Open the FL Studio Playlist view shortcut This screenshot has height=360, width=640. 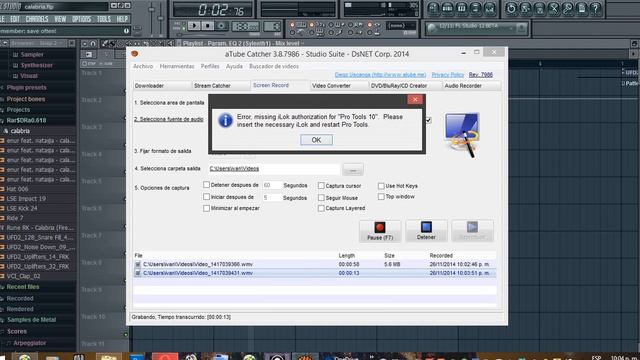433,8
